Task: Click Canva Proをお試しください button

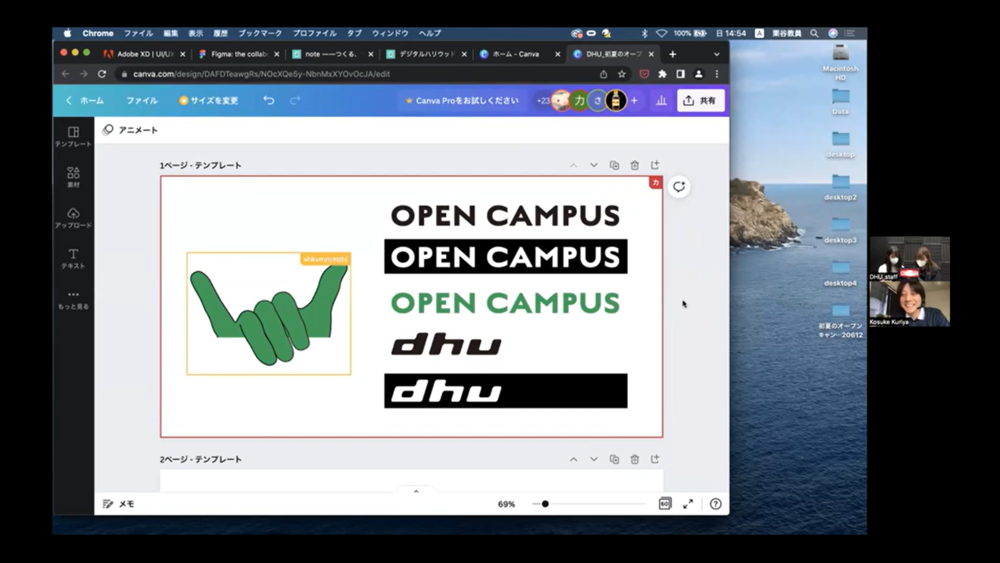Action: click(462, 100)
